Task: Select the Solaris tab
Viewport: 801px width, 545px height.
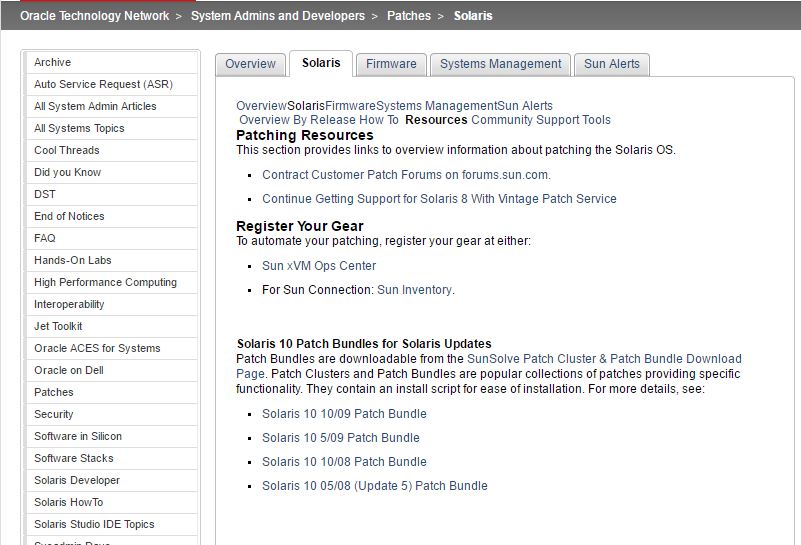Action: (321, 63)
